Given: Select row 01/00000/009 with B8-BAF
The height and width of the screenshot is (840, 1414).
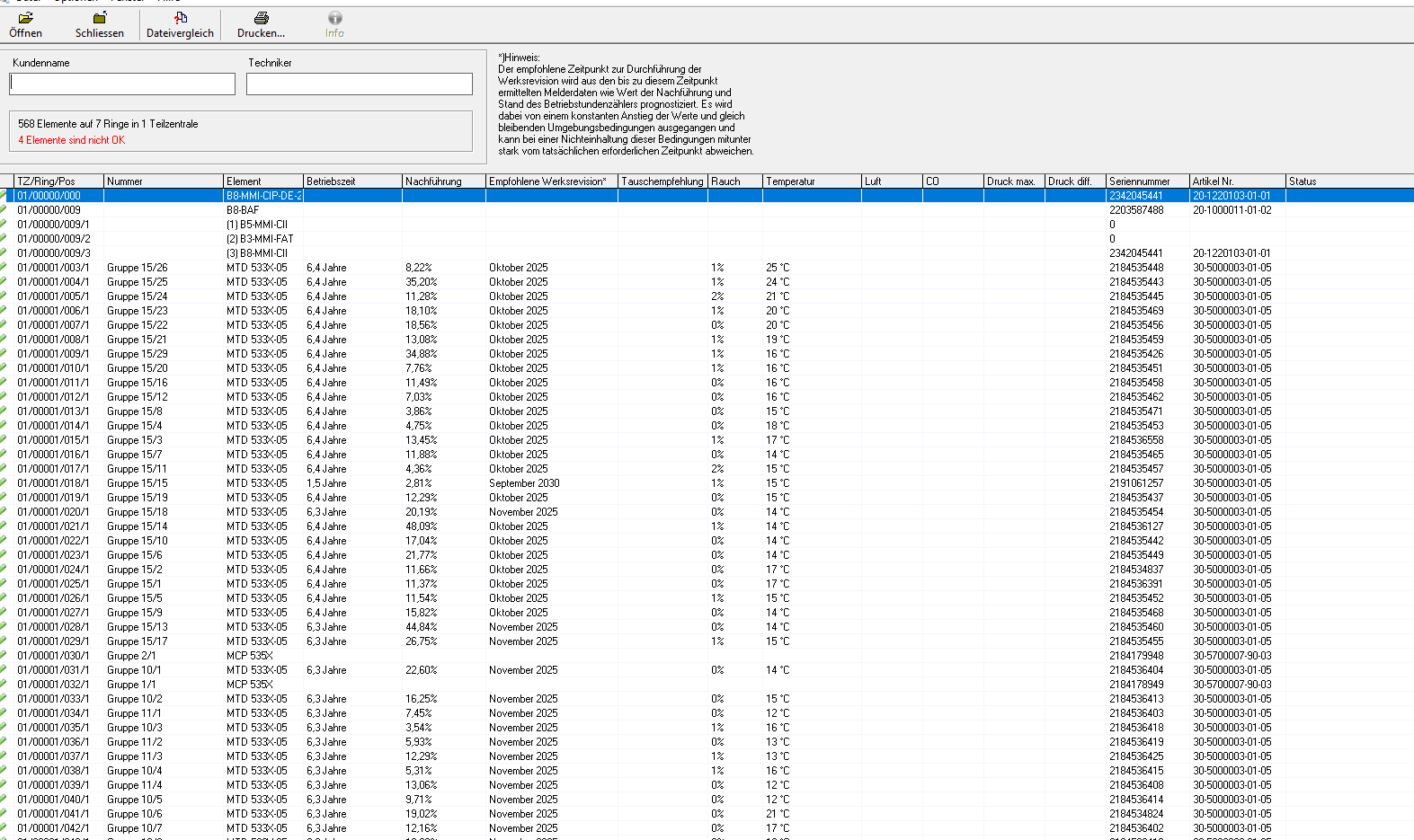Looking at the screenshot, I should point(707,210).
